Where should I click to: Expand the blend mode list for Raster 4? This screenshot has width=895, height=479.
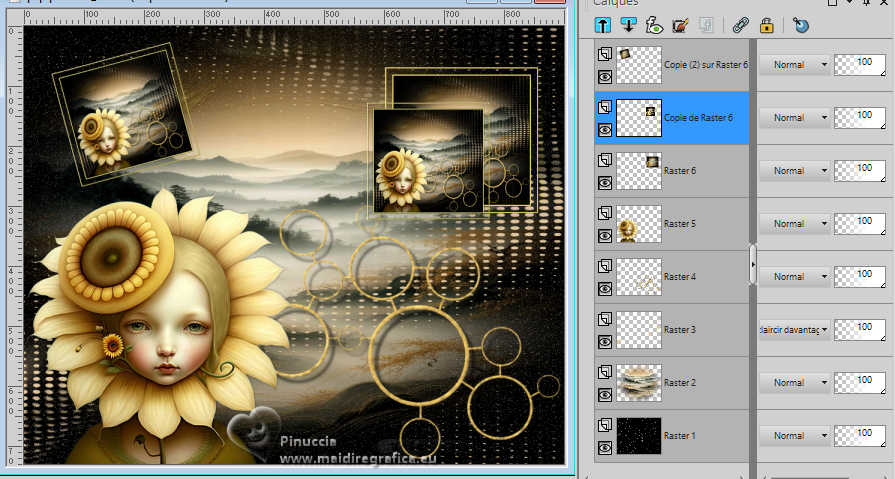[795, 277]
